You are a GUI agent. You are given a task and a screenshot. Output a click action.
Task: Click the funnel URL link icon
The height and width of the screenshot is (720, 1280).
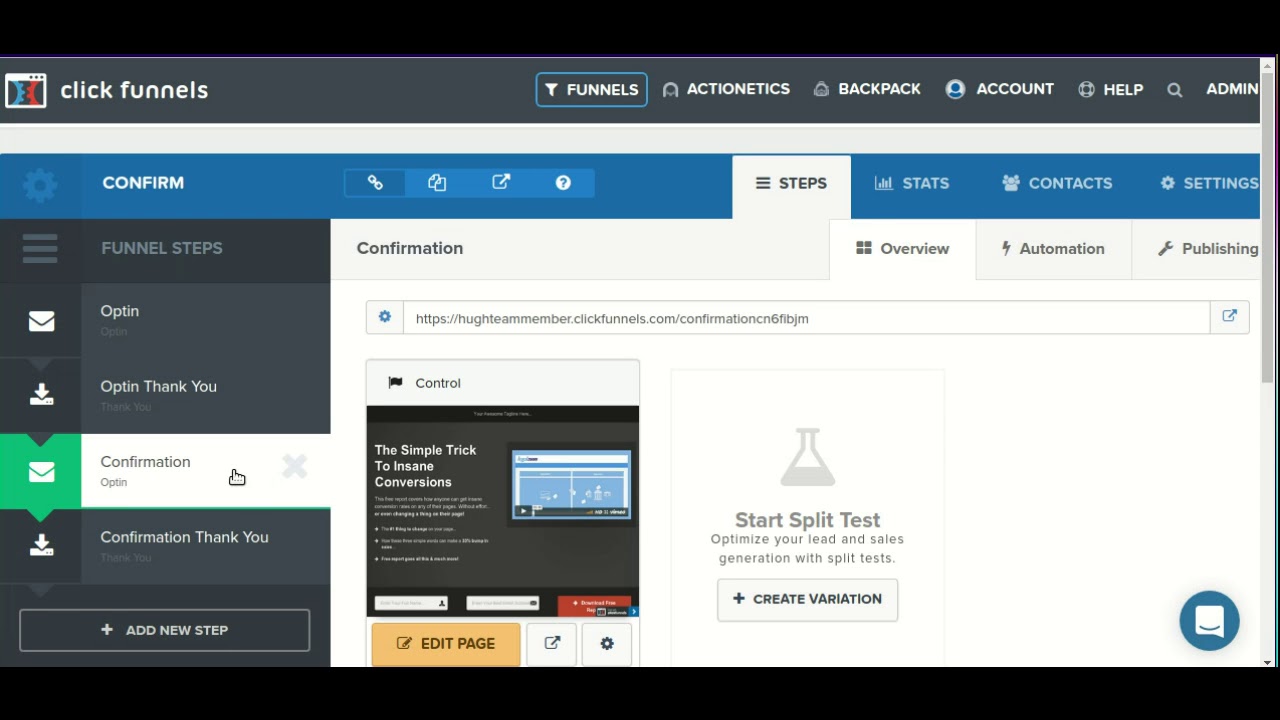pos(375,183)
